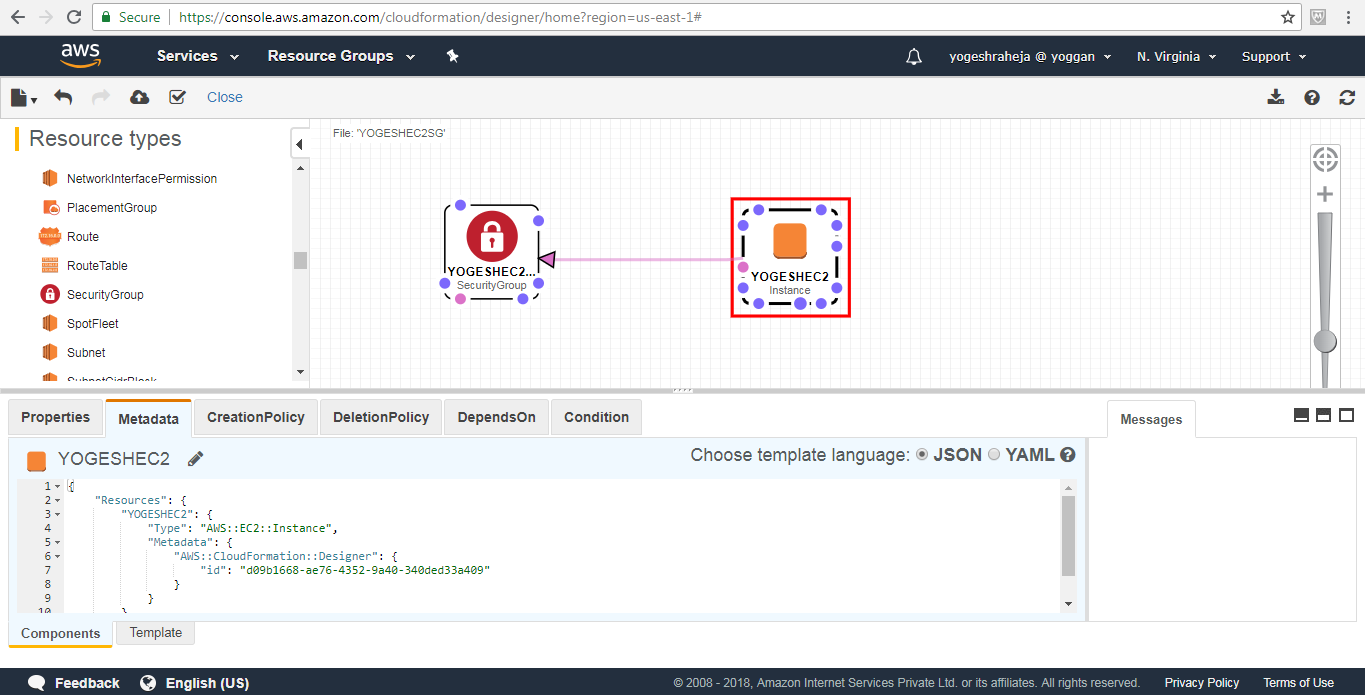
Task: Refresh the diagram with refresh icon
Action: (1347, 97)
